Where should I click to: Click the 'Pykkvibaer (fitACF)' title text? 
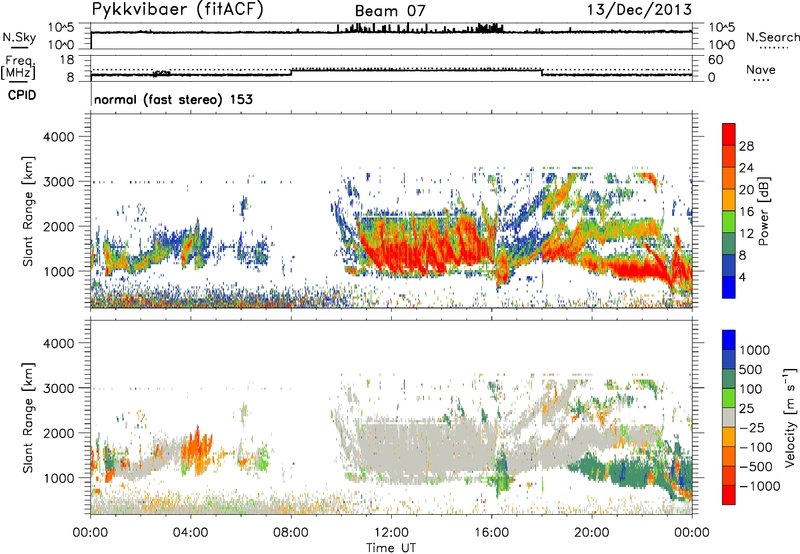(177, 10)
